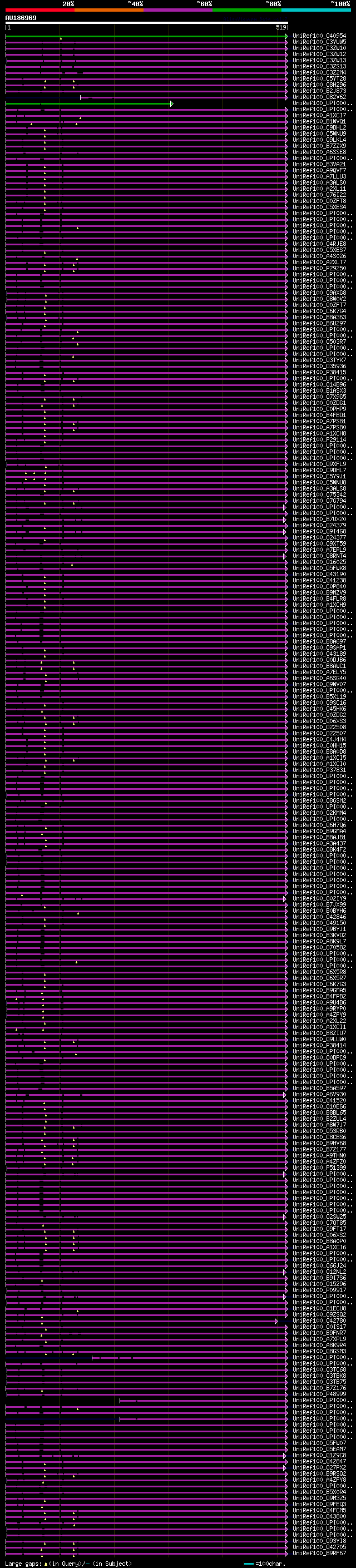Select hit UniRef100_O70582
The image size is (356, 1568).
[319, 947]
